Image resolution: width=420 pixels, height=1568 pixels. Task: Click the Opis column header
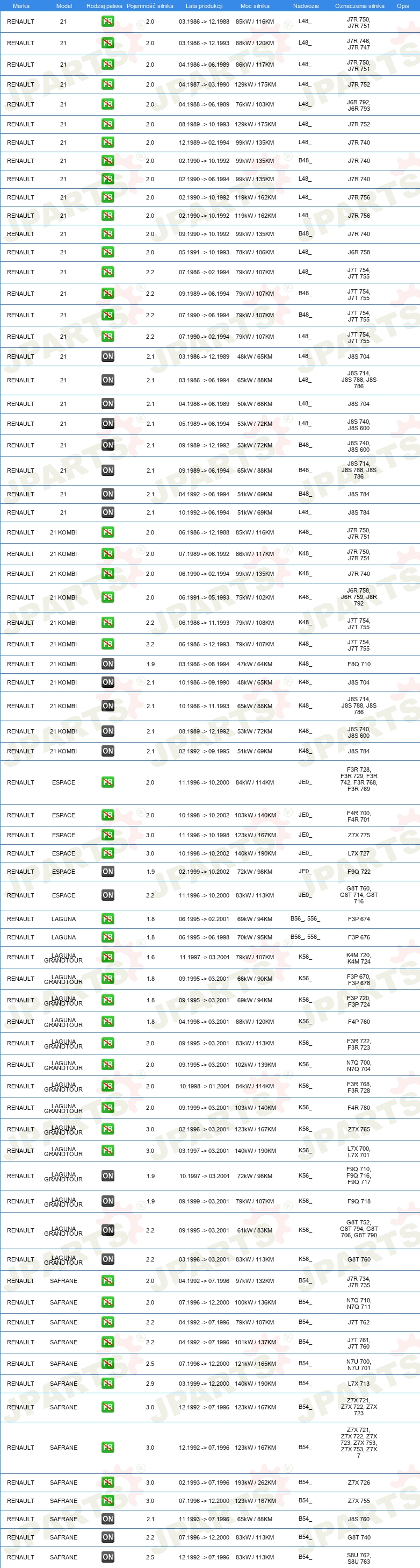click(402, 6)
